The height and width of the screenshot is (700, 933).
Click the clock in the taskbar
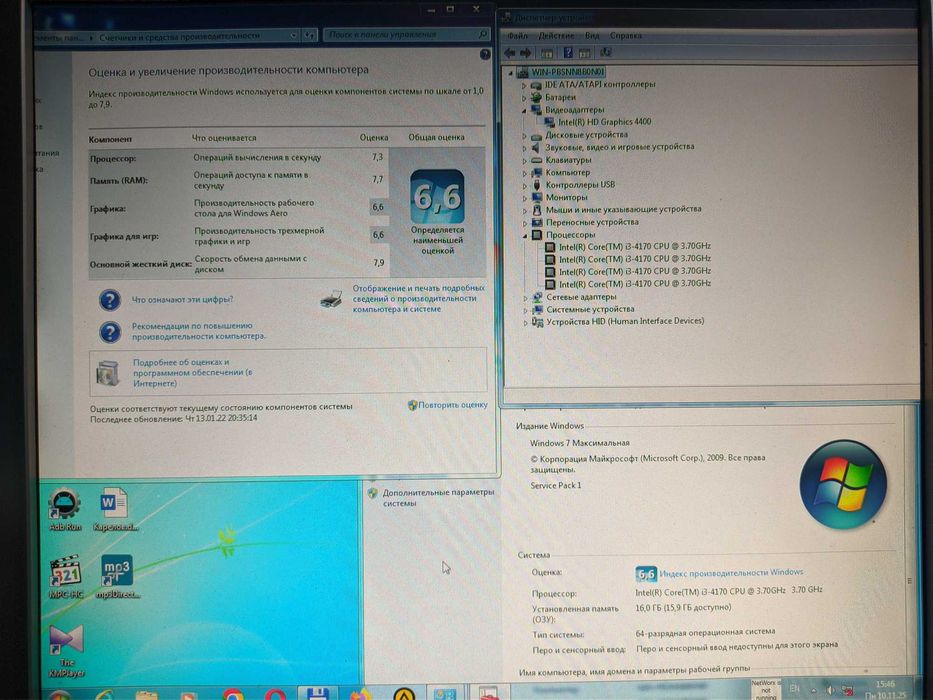[x=886, y=690]
